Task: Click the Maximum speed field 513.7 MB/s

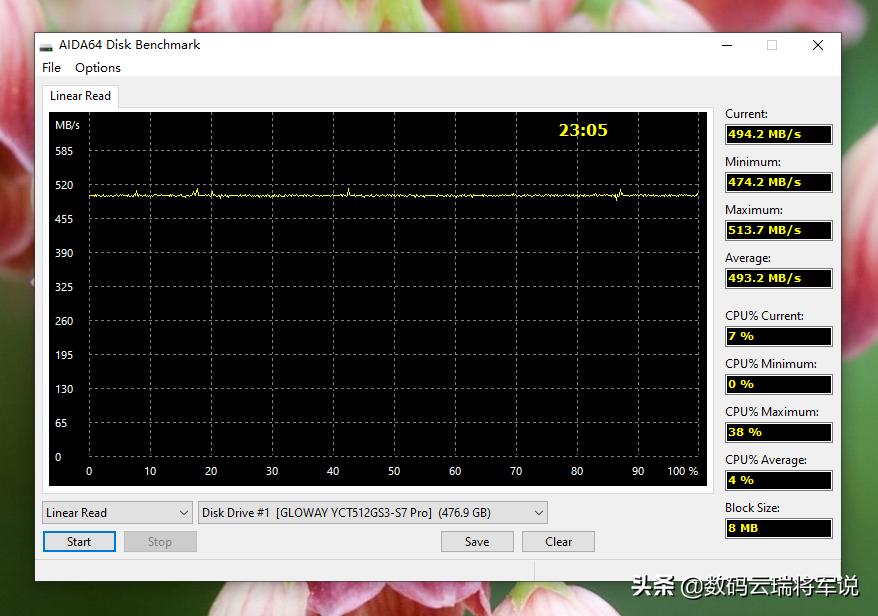Action: pos(778,230)
